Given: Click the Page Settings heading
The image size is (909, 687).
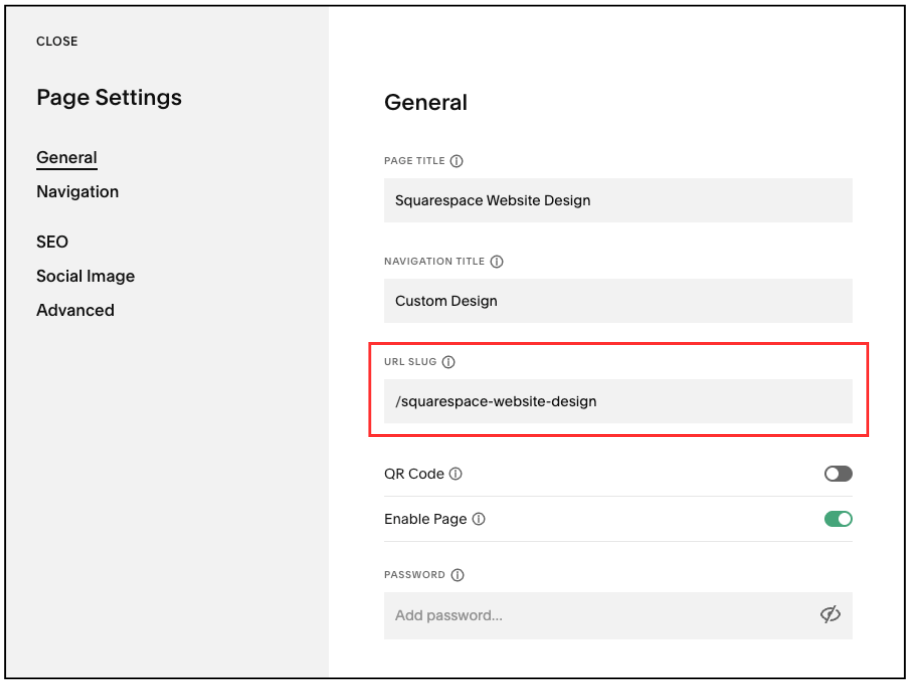Looking at the screenshot, I should 109,97.
